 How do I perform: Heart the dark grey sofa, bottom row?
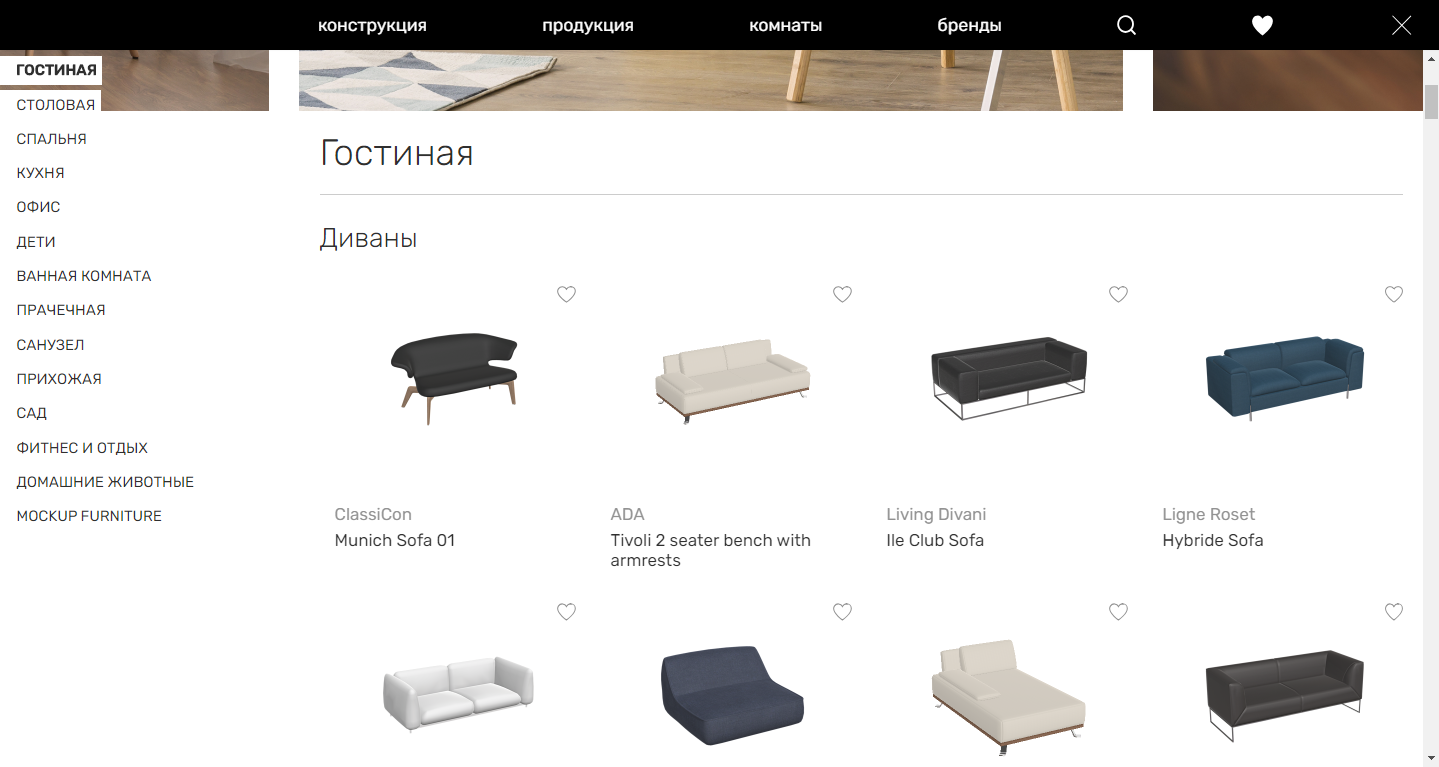[x=1394, y=611]
